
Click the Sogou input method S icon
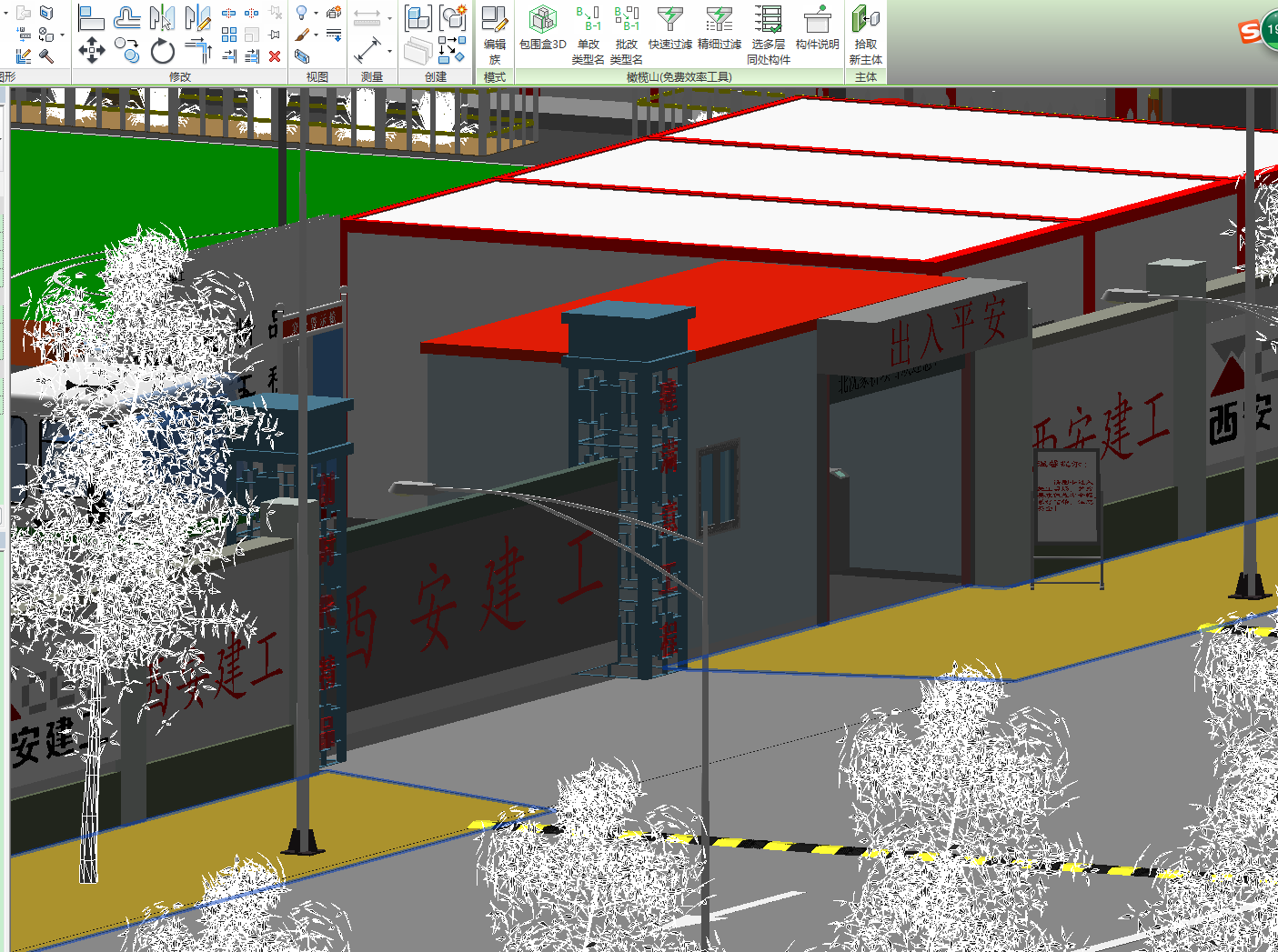tap(1250, 32)
